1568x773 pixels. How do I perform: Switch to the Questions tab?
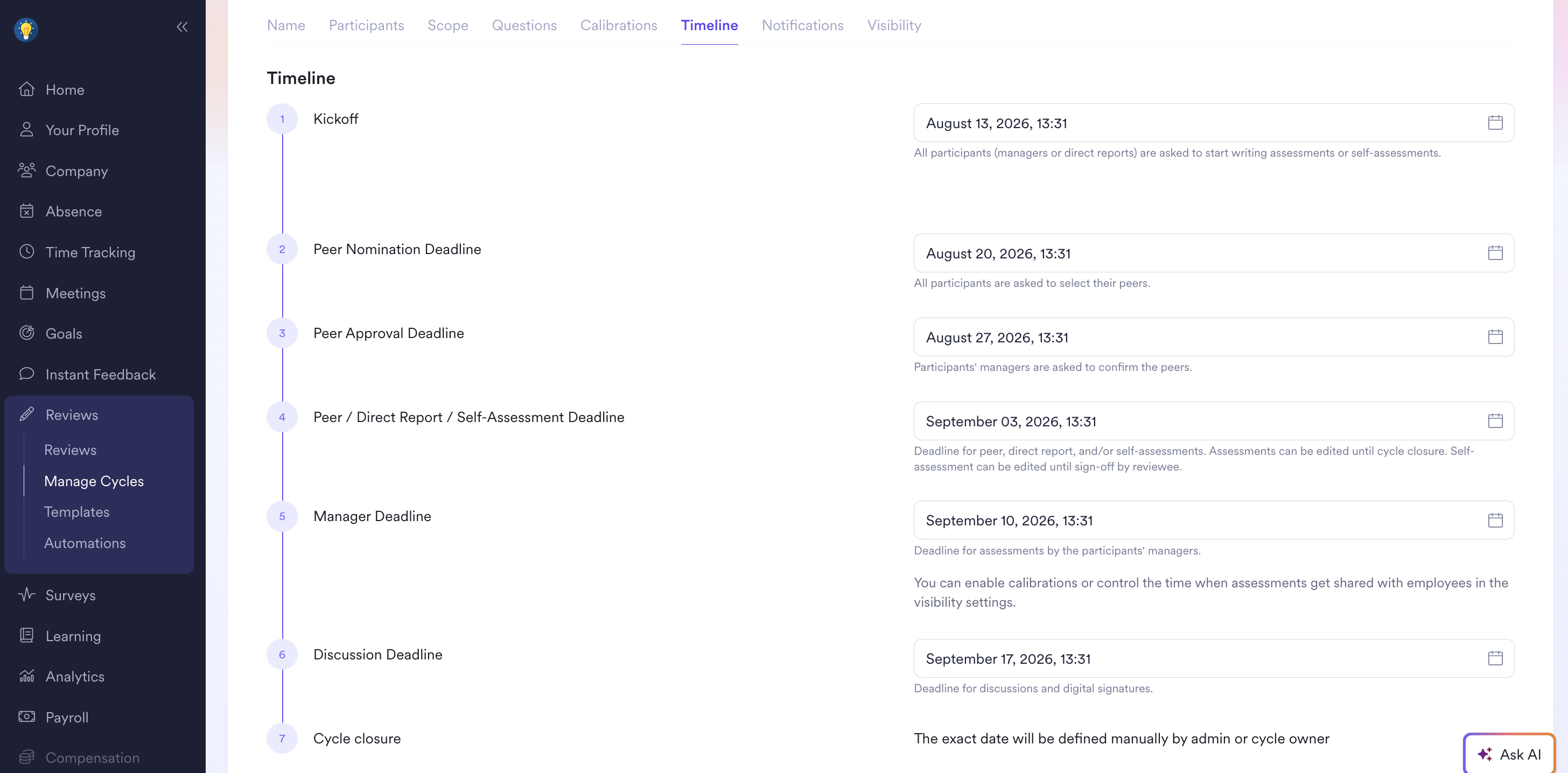pyautogui.click(x=524, y=25)
